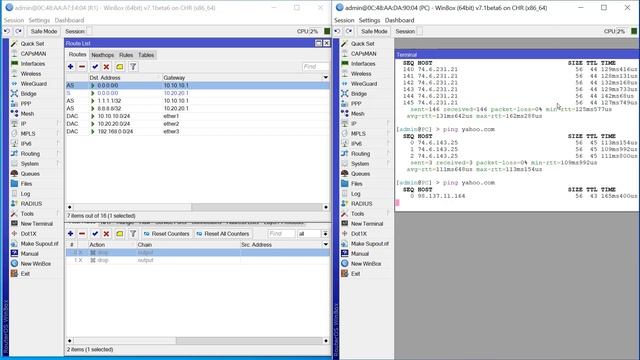
Task: Click Find field in firewall panel
Action: [x=281, y=233]
